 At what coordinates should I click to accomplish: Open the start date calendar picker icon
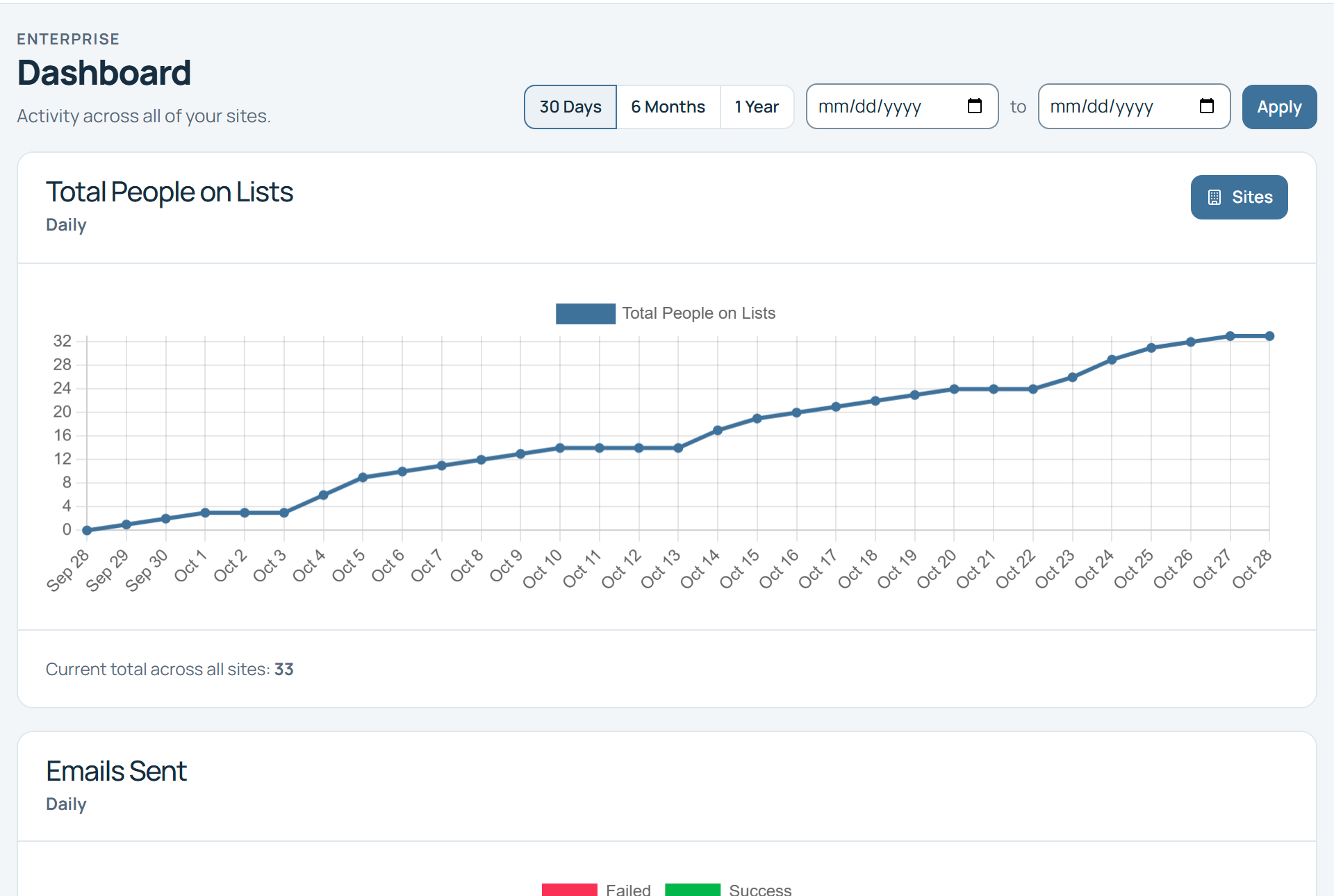[974, 106]
